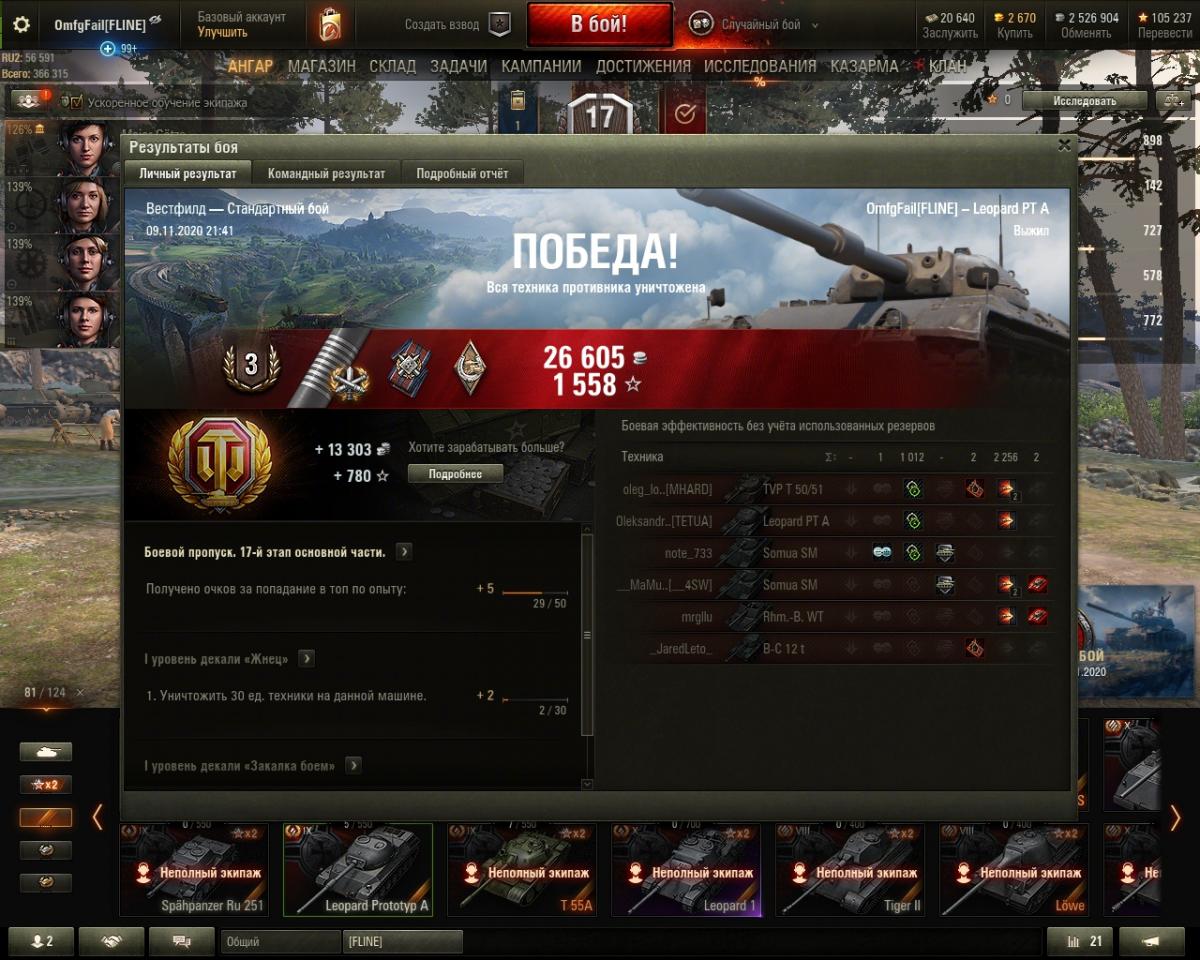Click the platoon members icon showing 2
This screenshot has height=960, width=1200.
pos(41,941)
